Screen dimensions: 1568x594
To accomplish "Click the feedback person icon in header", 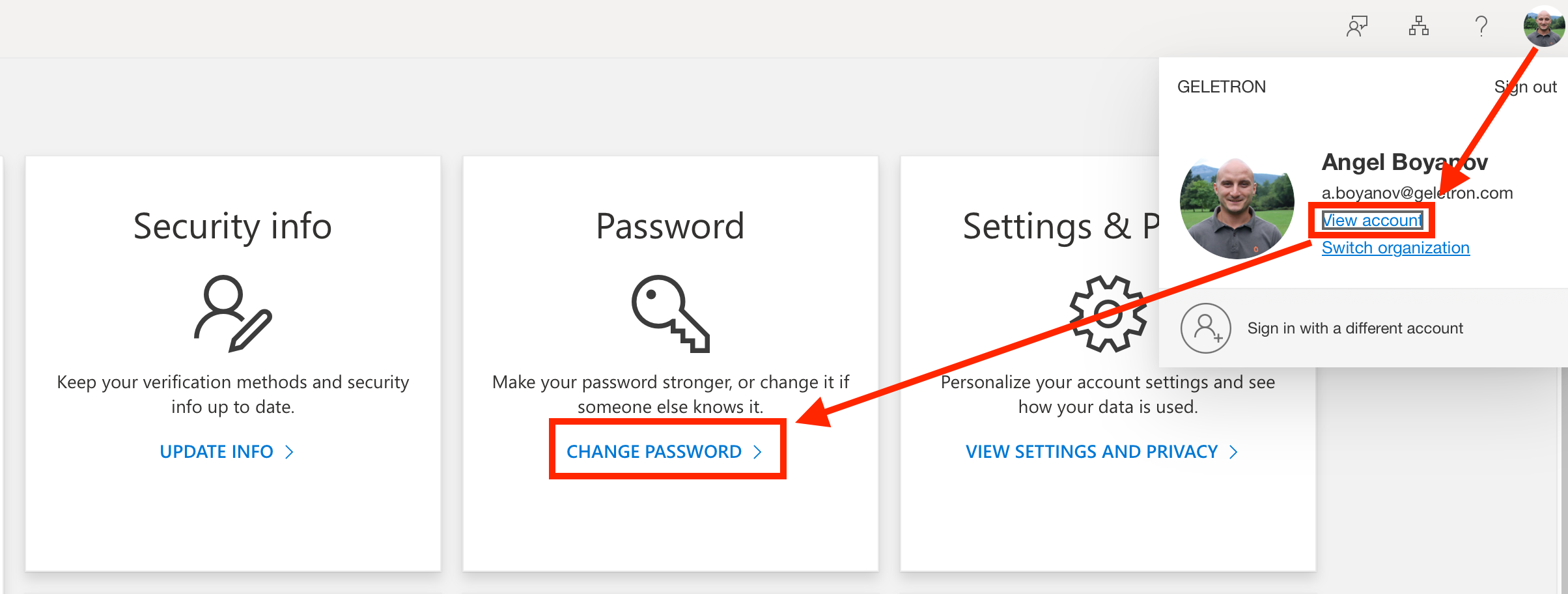I will pos(1357,27).
